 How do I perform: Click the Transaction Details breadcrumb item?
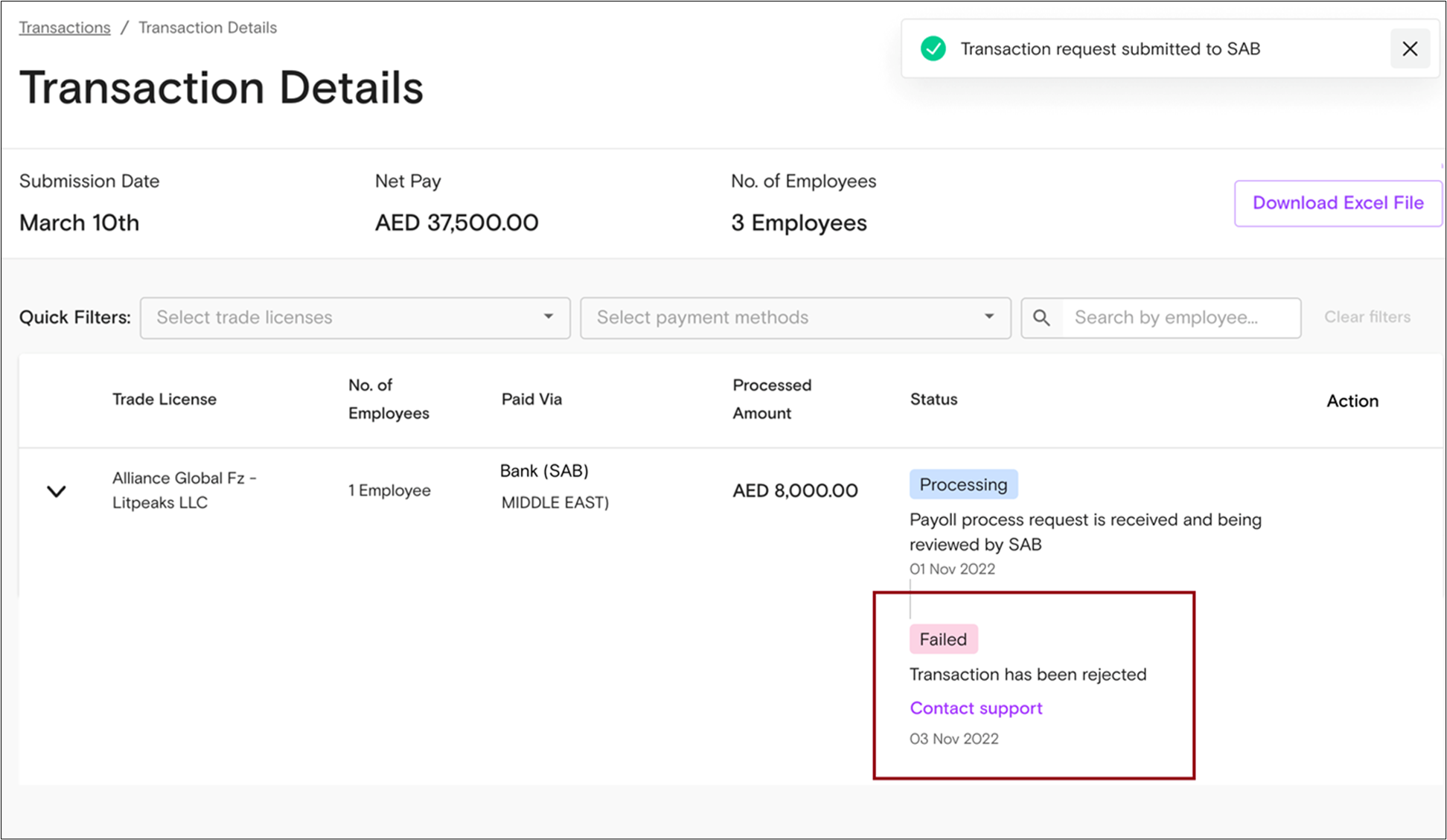[x=208, y=28]
